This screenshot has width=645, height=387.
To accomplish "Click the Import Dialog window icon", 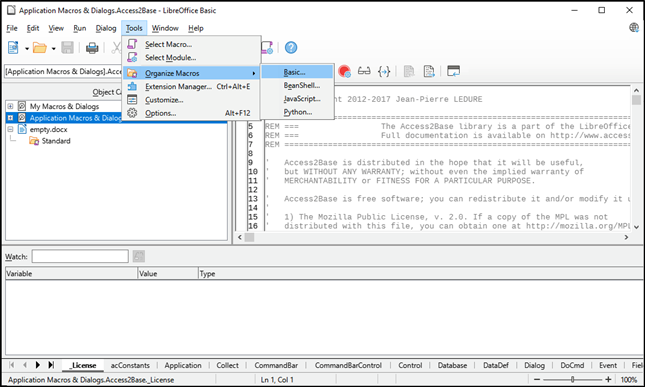I will pos(453,71).
